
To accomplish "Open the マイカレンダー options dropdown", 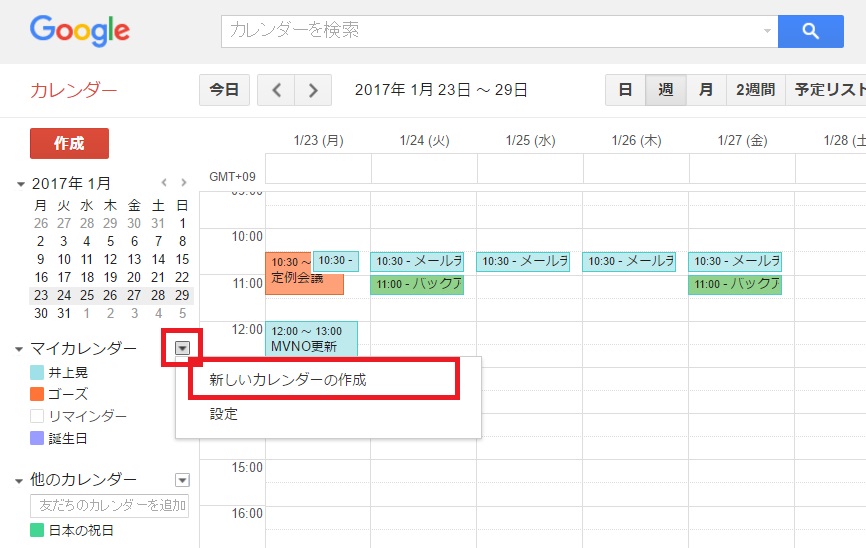I will [x=182, y=347].
